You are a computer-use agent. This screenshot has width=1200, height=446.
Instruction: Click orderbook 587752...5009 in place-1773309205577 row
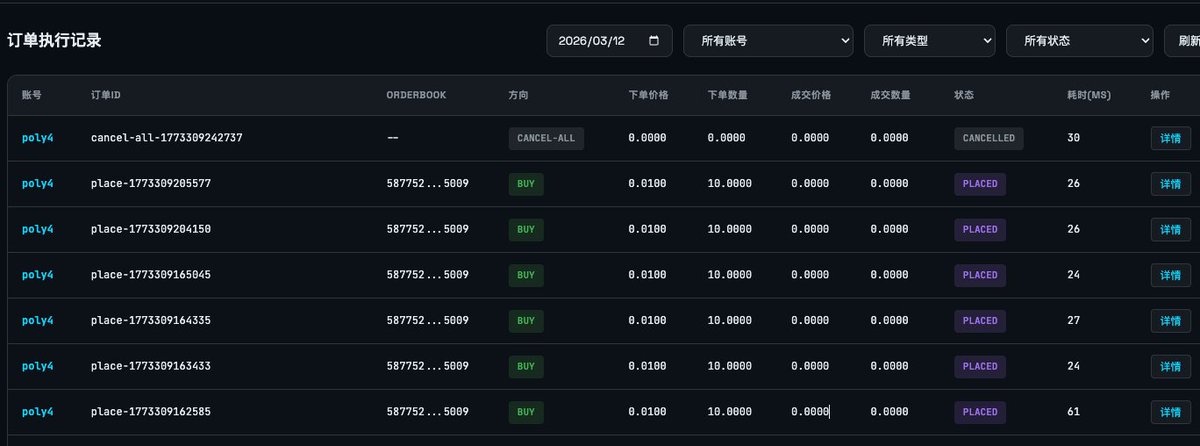click(x=427, y=184)
